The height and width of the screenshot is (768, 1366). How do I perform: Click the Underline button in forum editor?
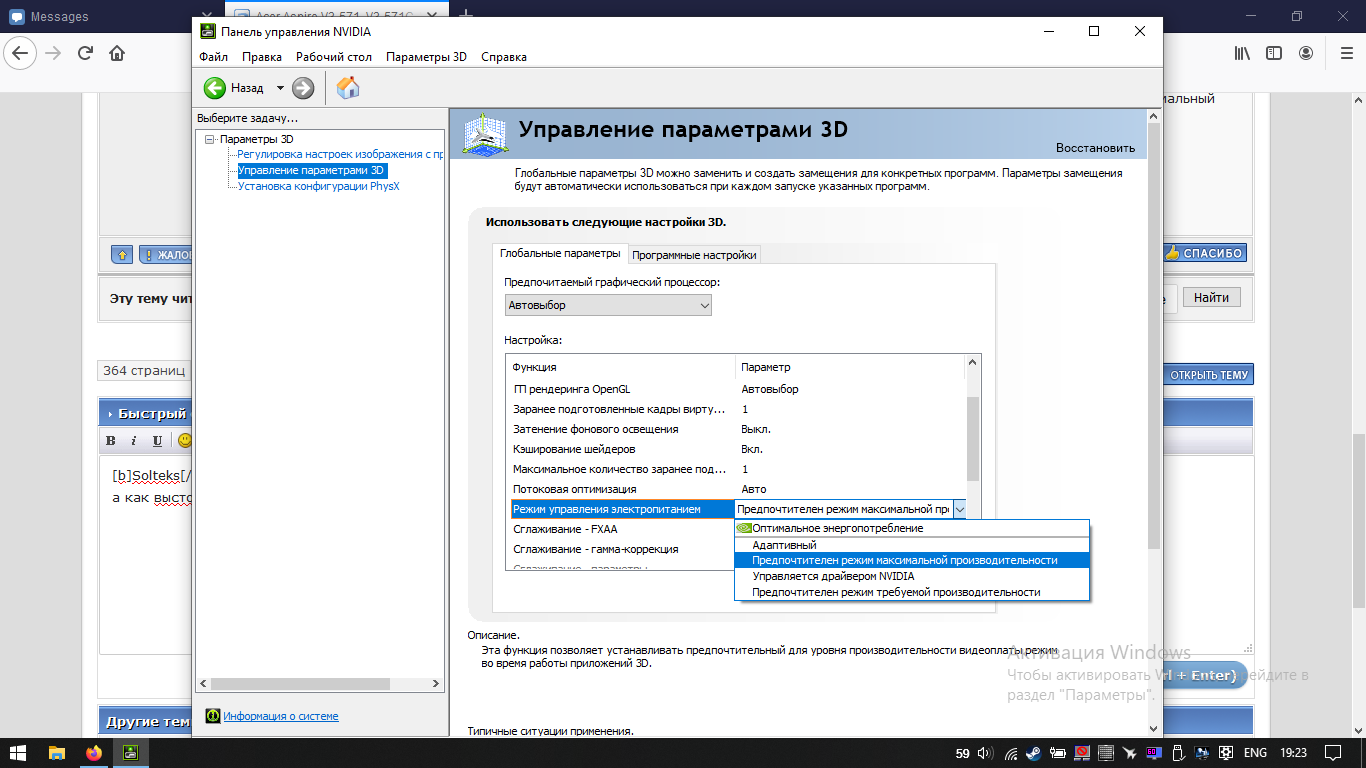coord(157,441)
